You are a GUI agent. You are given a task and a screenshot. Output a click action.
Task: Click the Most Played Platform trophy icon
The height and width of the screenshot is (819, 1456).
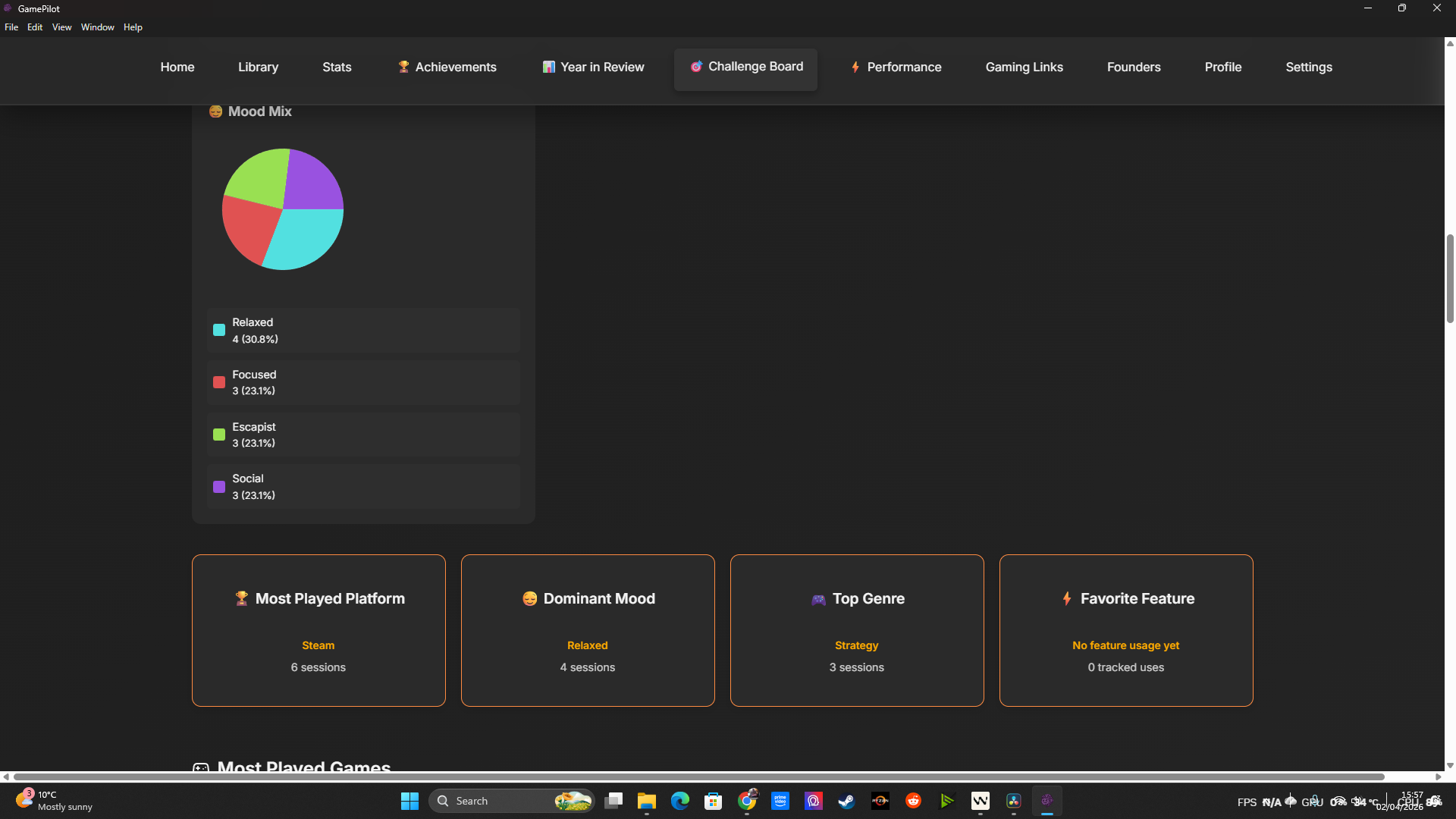tap(241, 598)
